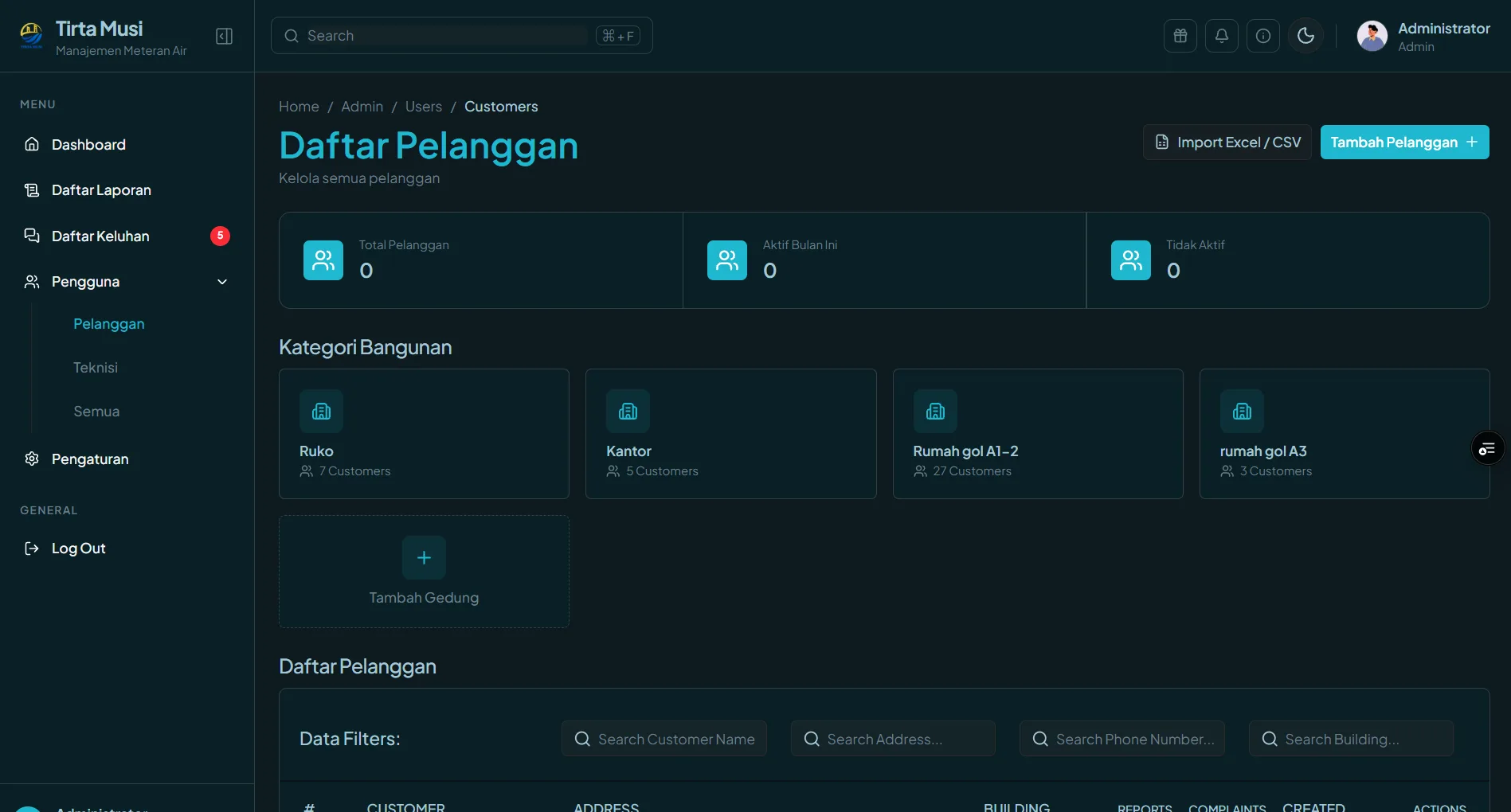Select the Rumah gol A1-2 category card
Screen dimensions: 1511x812
[x=1038, y=434]
